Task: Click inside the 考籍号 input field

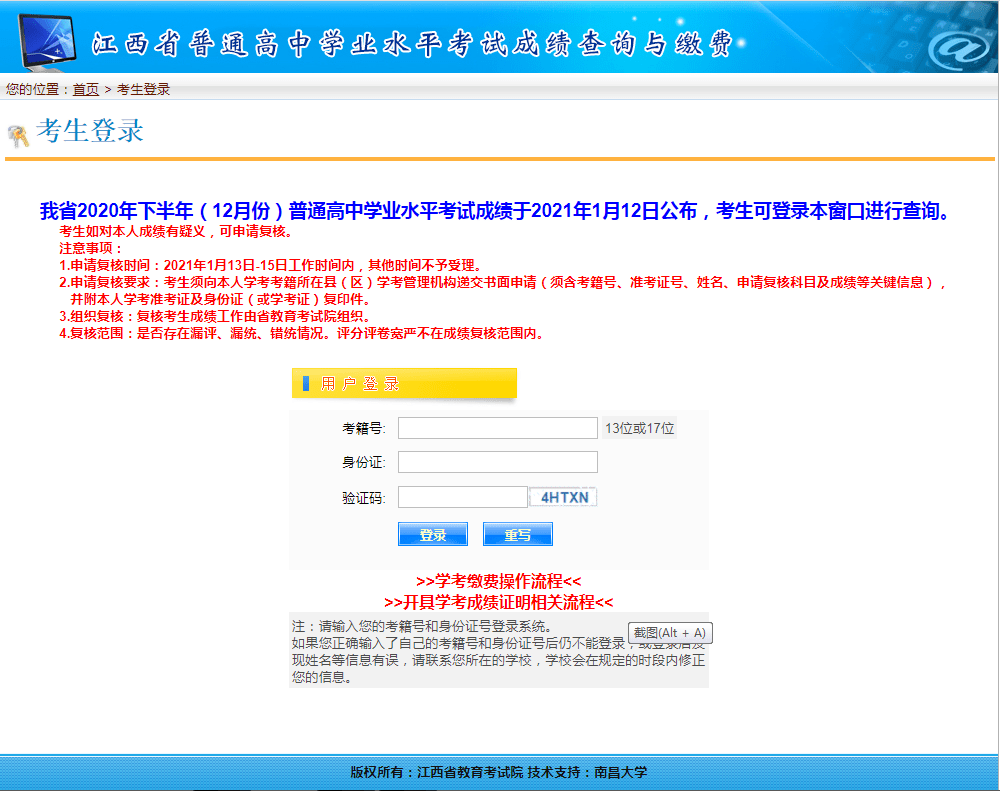Action: click(497, 427)
